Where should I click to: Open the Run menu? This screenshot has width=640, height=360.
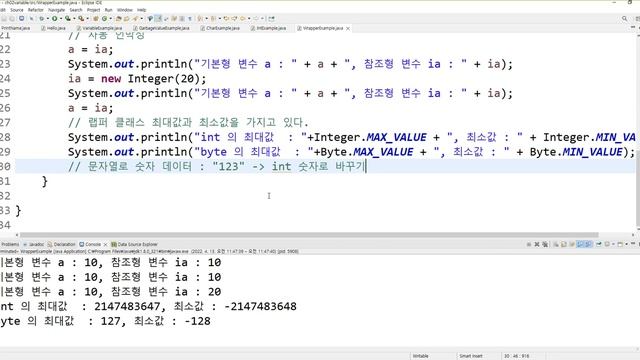tap(109, 10)
